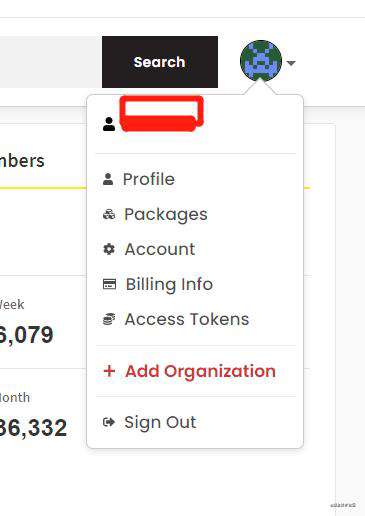This screenshot has width=365, height=516.
Task: Click the pixel-art user avatar
Action: click(261, 61)
